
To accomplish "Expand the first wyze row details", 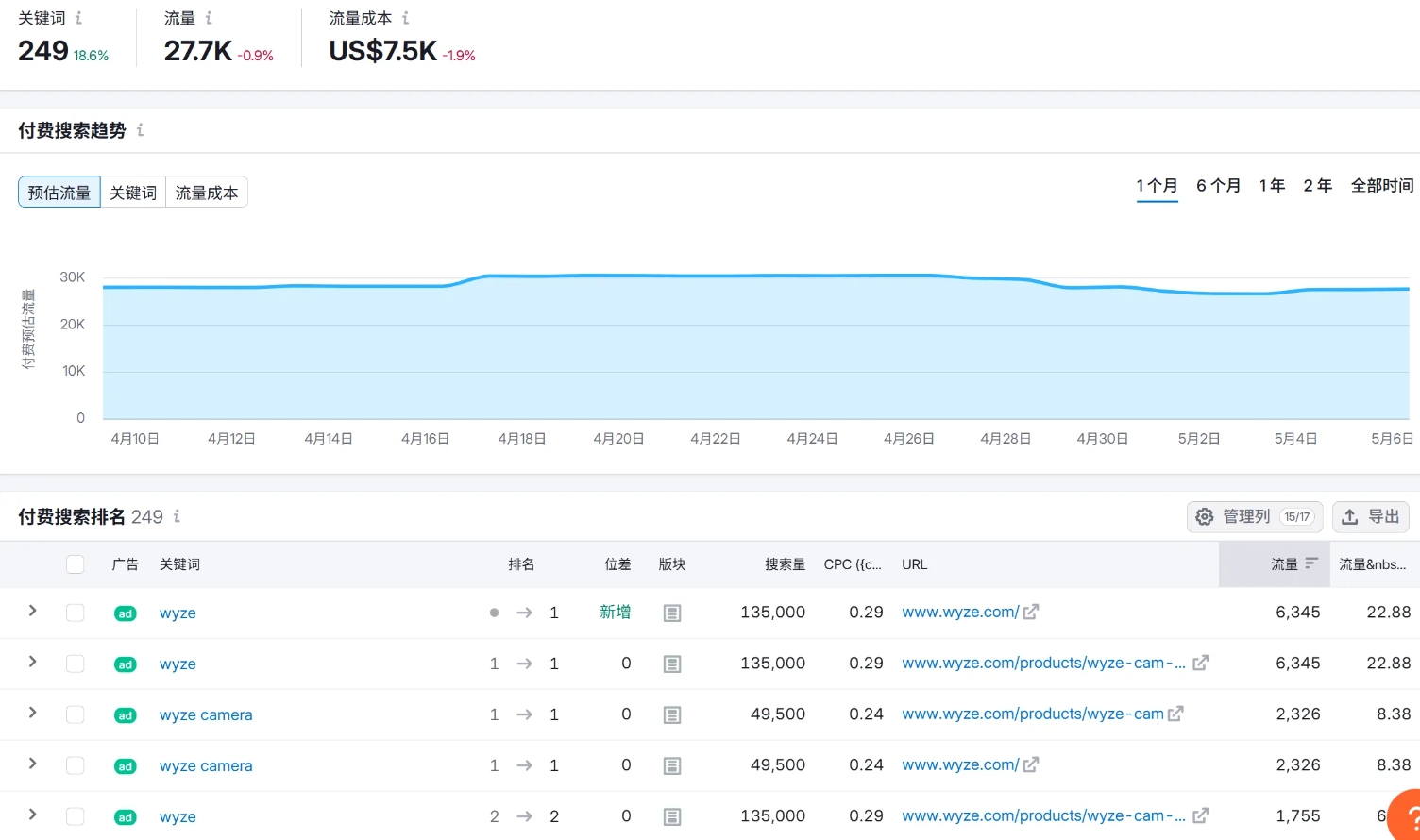I will click(x=32, y=611).
